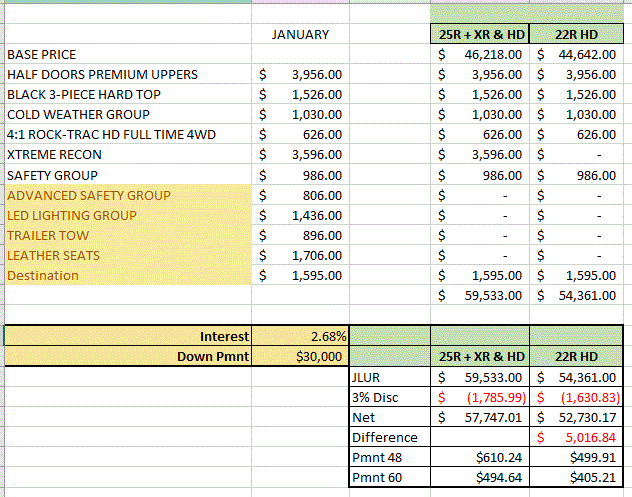Viewport: 632px width, 497px height.
Task: Click the ADVANCED SAFETY GROUP cell
Action: [128, 195]
